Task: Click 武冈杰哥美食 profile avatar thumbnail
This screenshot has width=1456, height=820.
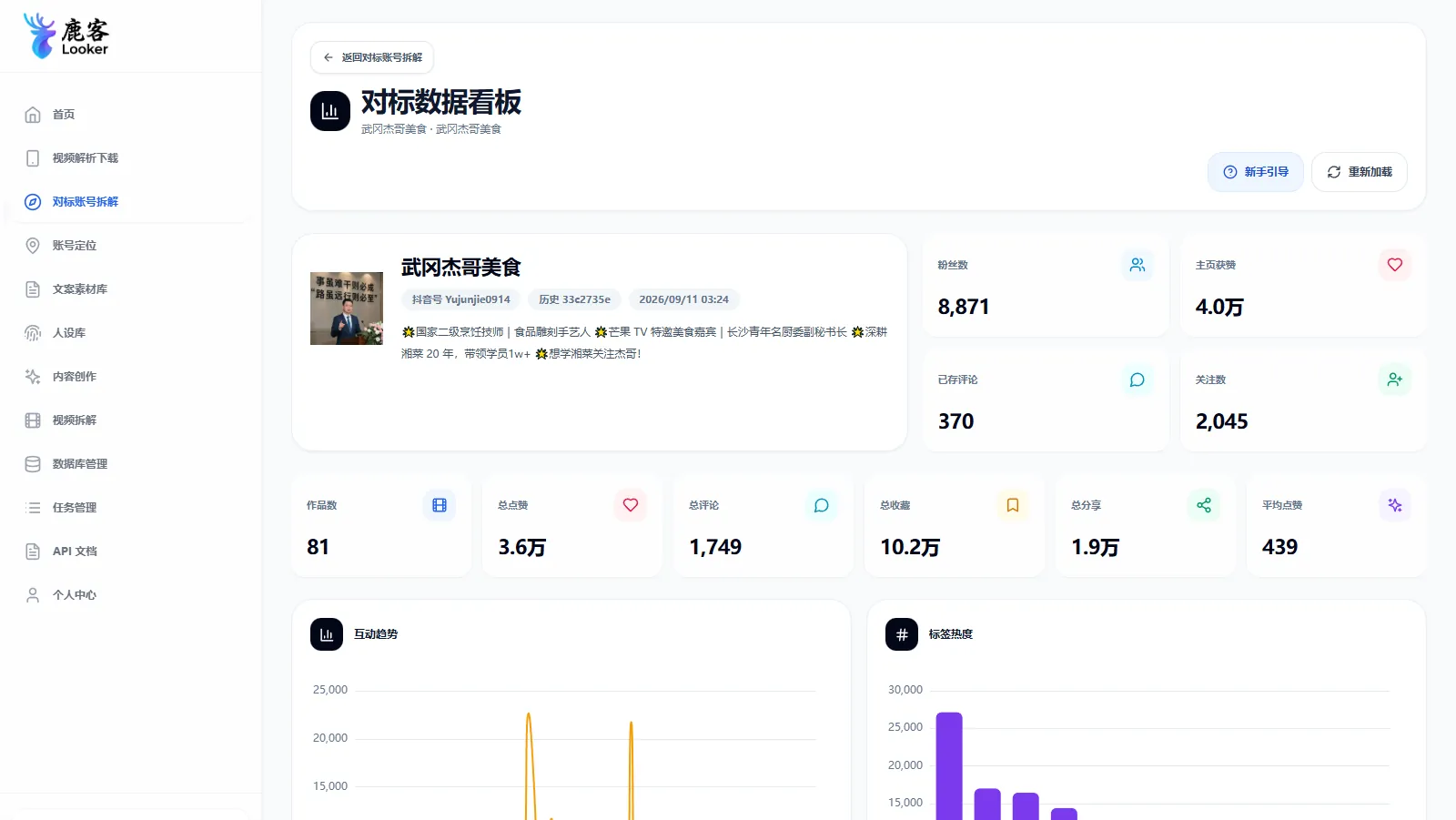Action: (347, 309)
